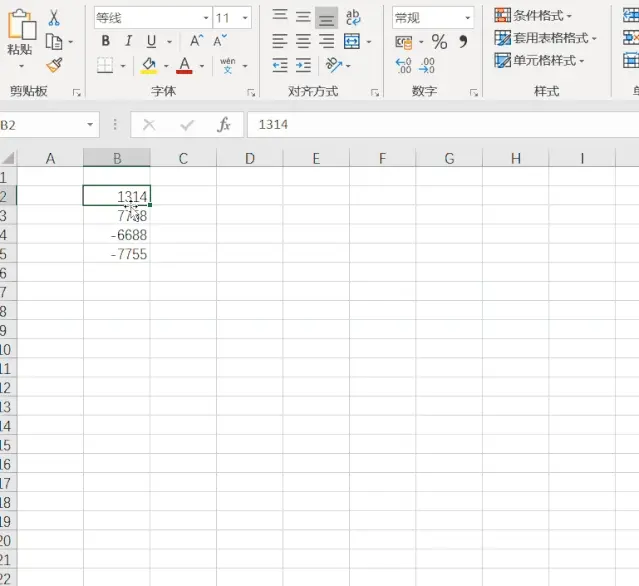The image size is (639, 586).
Task: Open the font name dropdown arrow
Action: pyautogui.click(x=206, y=18)
